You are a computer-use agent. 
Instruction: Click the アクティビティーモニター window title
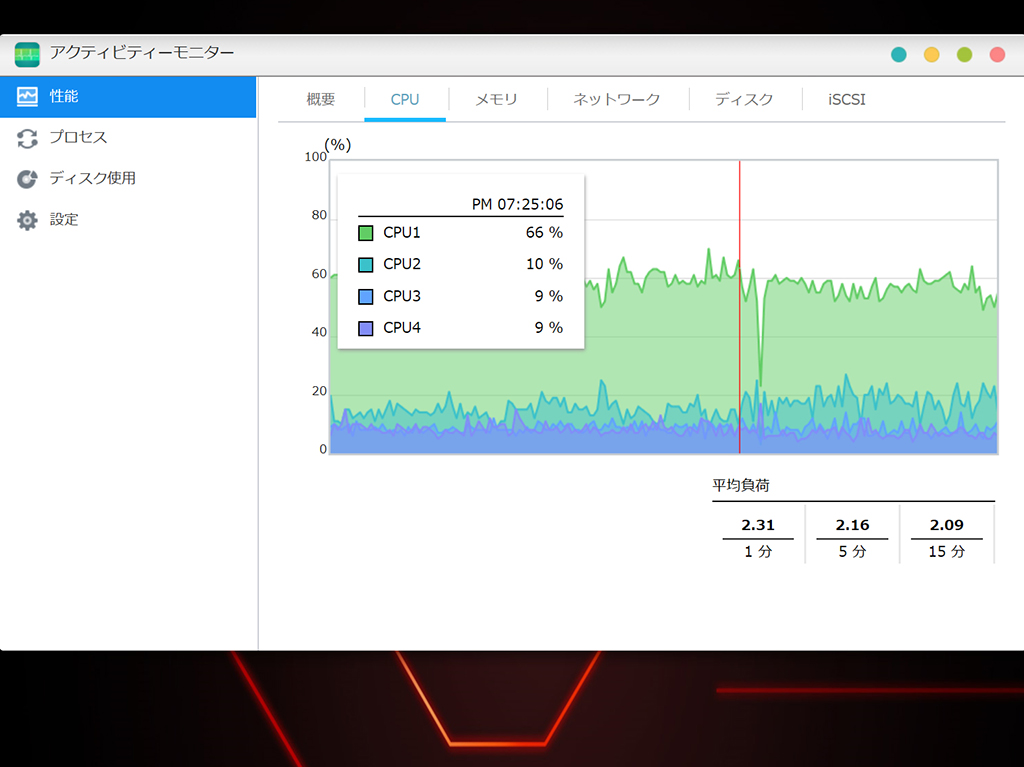click(x=142, y=53)
